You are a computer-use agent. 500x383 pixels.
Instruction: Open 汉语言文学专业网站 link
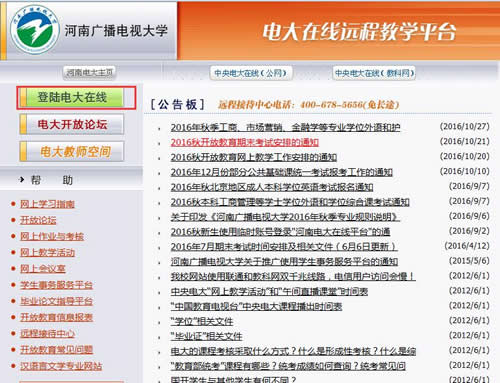(x=61, y=366)
